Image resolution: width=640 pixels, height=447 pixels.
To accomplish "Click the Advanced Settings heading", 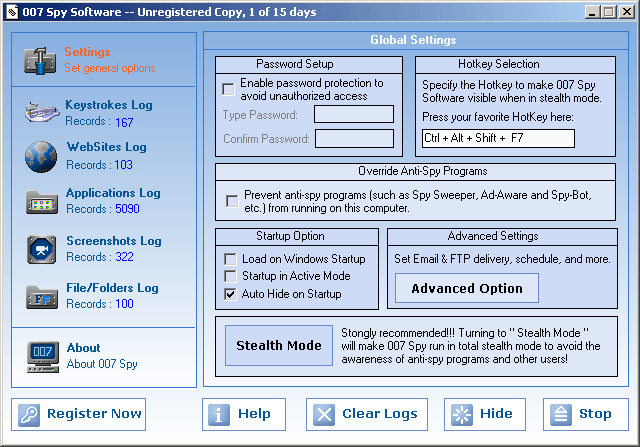I will (x=493, y=236).
